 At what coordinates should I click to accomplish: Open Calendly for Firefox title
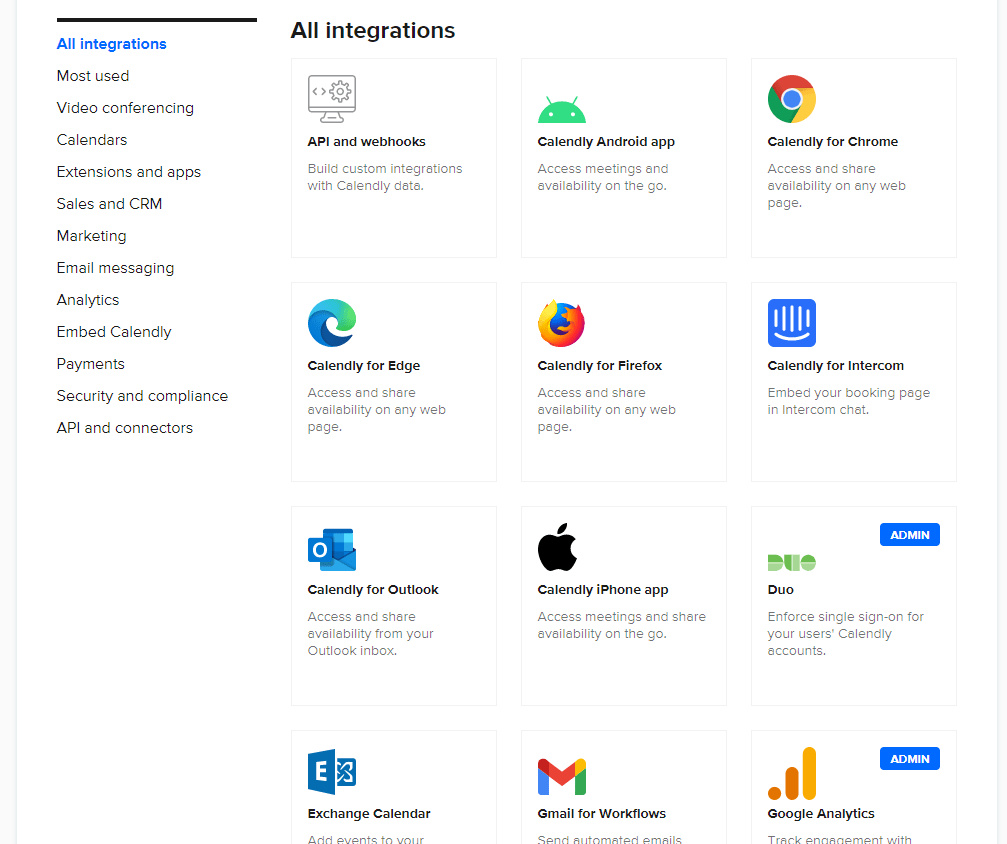(599, 365)
